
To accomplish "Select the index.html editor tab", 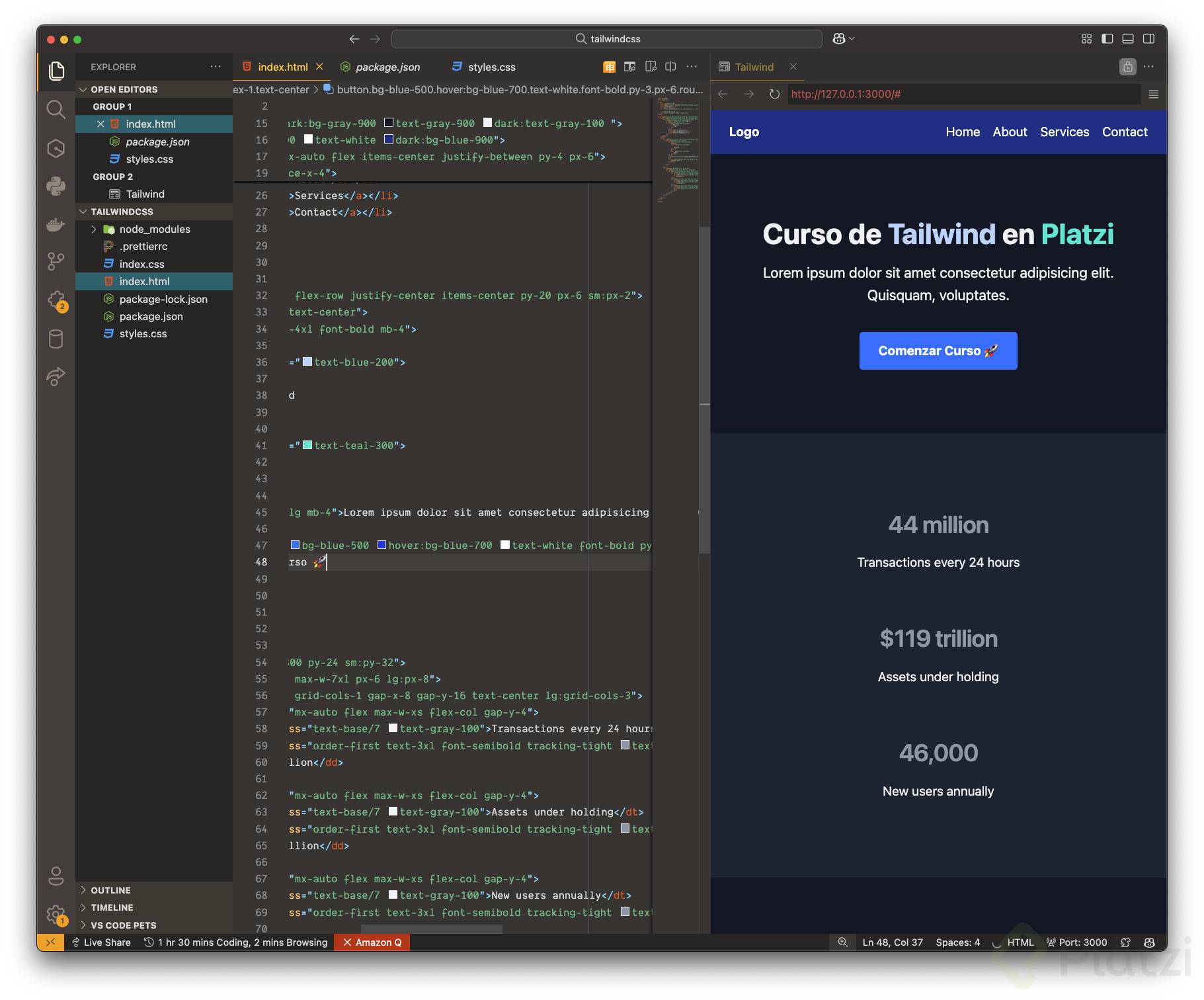I will pyautogui.click(x=283, y=67).
